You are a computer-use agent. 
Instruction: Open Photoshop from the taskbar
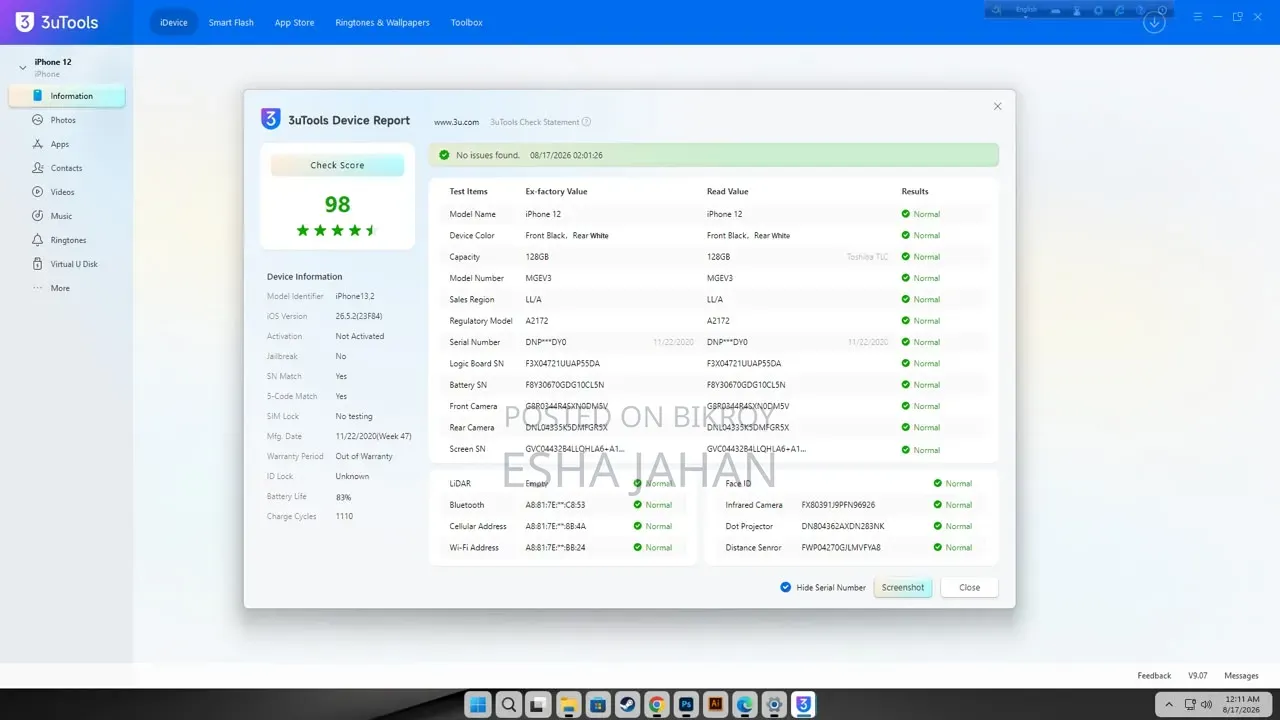[685, 704]
